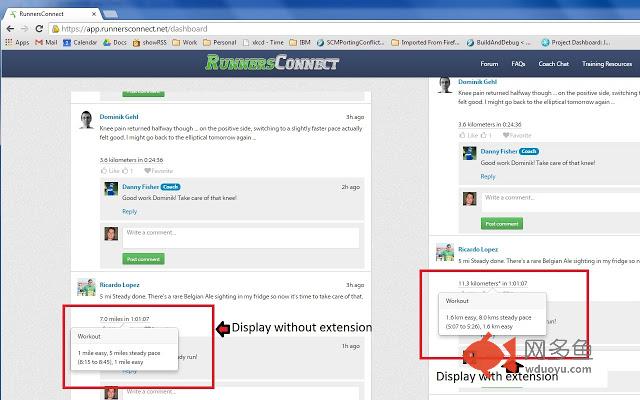Open the BuildAndDebug bookmark
The image size is (640, 400).
tap(499, 42)
